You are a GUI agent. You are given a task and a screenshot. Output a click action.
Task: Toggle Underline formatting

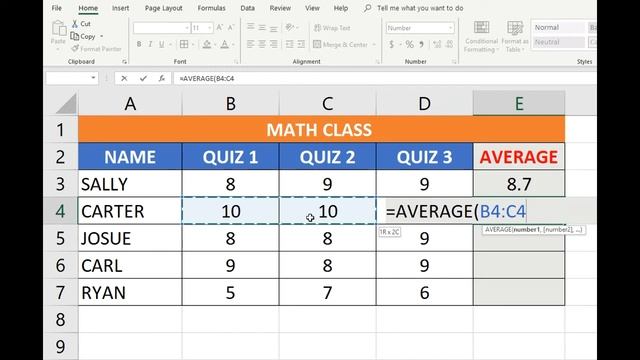[162, 44]
